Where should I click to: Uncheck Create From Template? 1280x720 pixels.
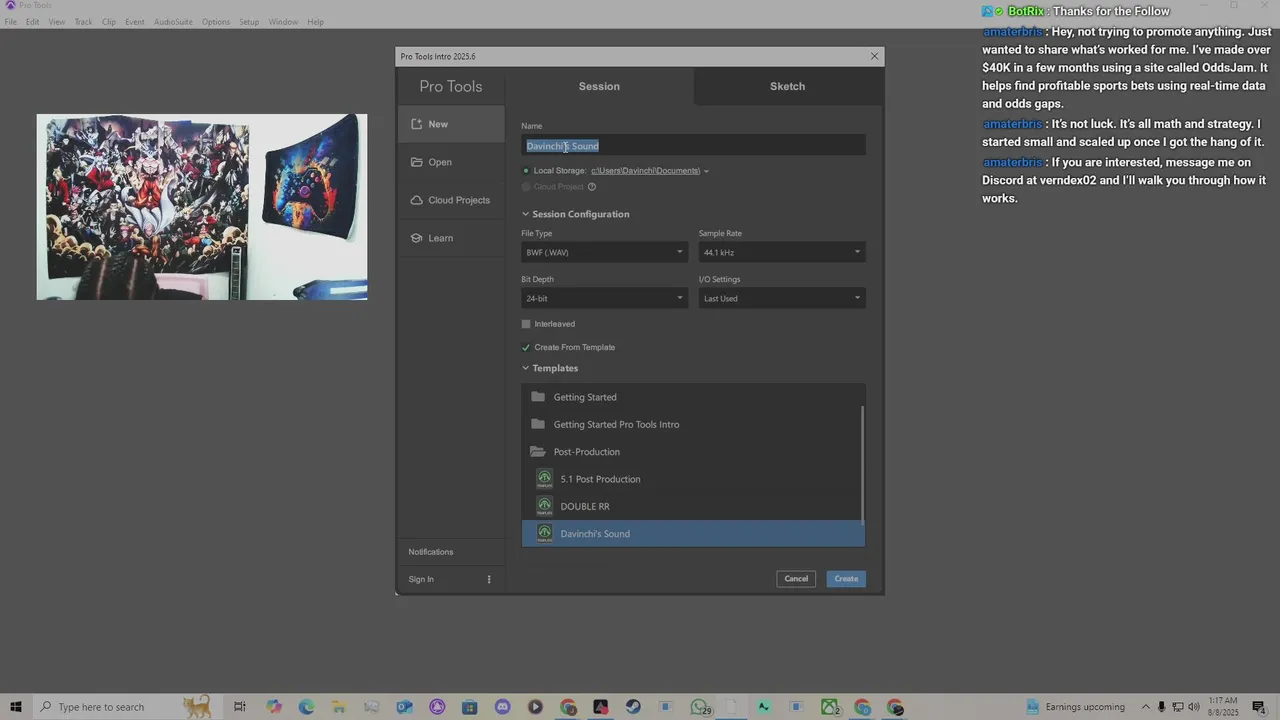click(x=526, y=347)
